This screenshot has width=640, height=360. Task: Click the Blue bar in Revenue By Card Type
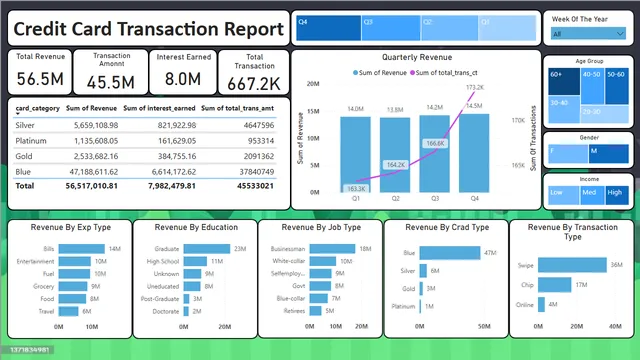point(450,253)
